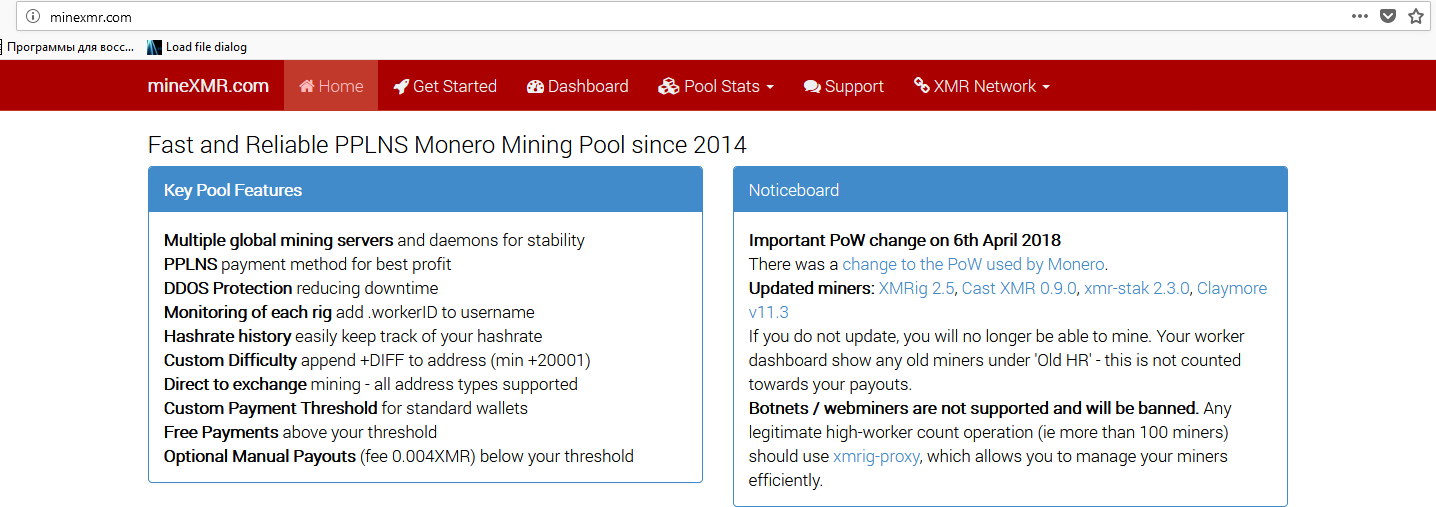This screenshot has height=507, width=1436.
Task: Open the Load file dialog bookmark
Action: (x=197, y=47)
